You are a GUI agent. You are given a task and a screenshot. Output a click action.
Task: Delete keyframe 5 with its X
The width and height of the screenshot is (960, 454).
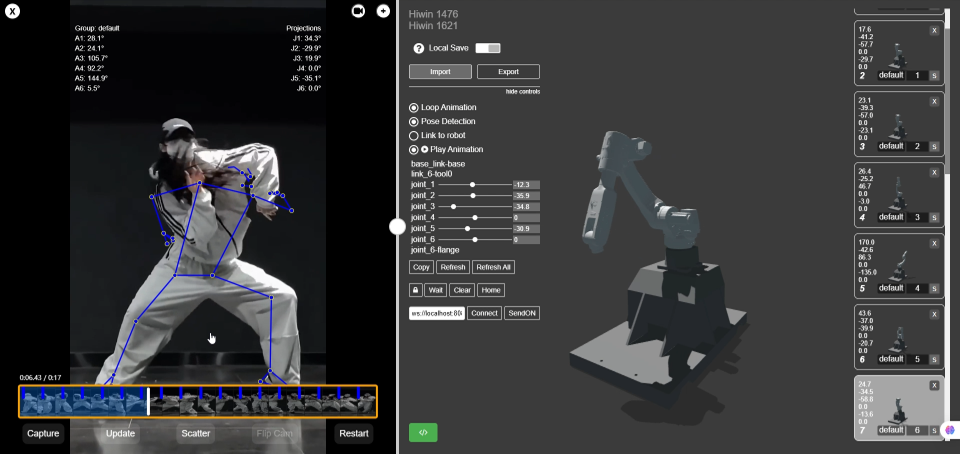(934, 244)
